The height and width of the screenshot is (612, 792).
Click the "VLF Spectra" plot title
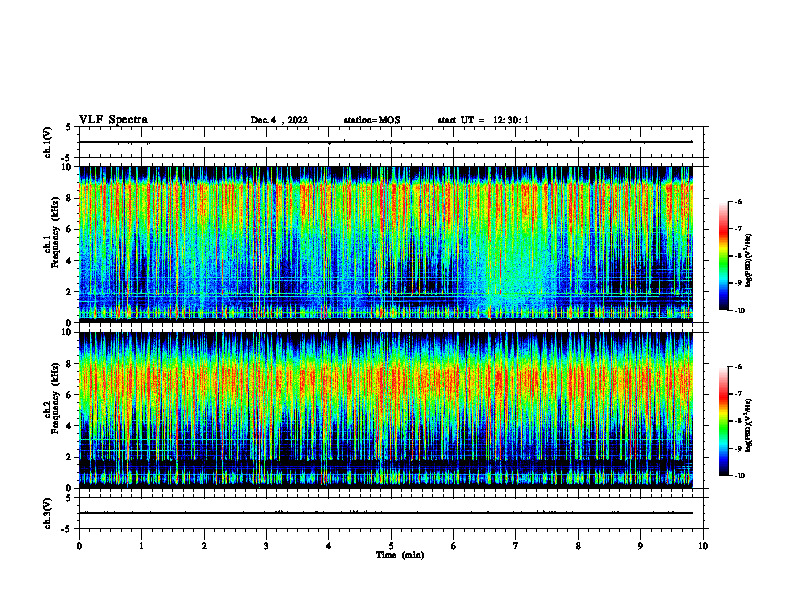[x=113, y=120]
